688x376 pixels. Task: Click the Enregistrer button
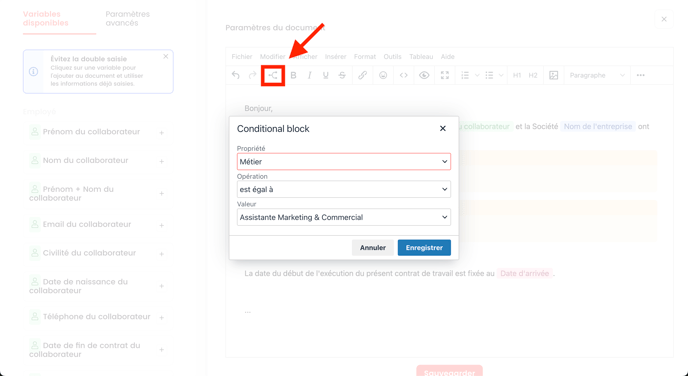[x=424, y=247]
